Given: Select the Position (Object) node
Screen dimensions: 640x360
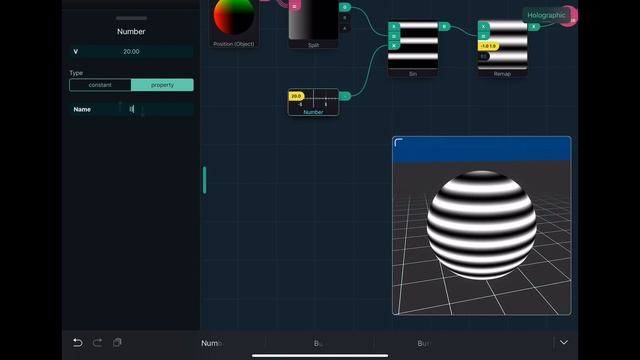Looking at the screenshot, I should (234, 23).
